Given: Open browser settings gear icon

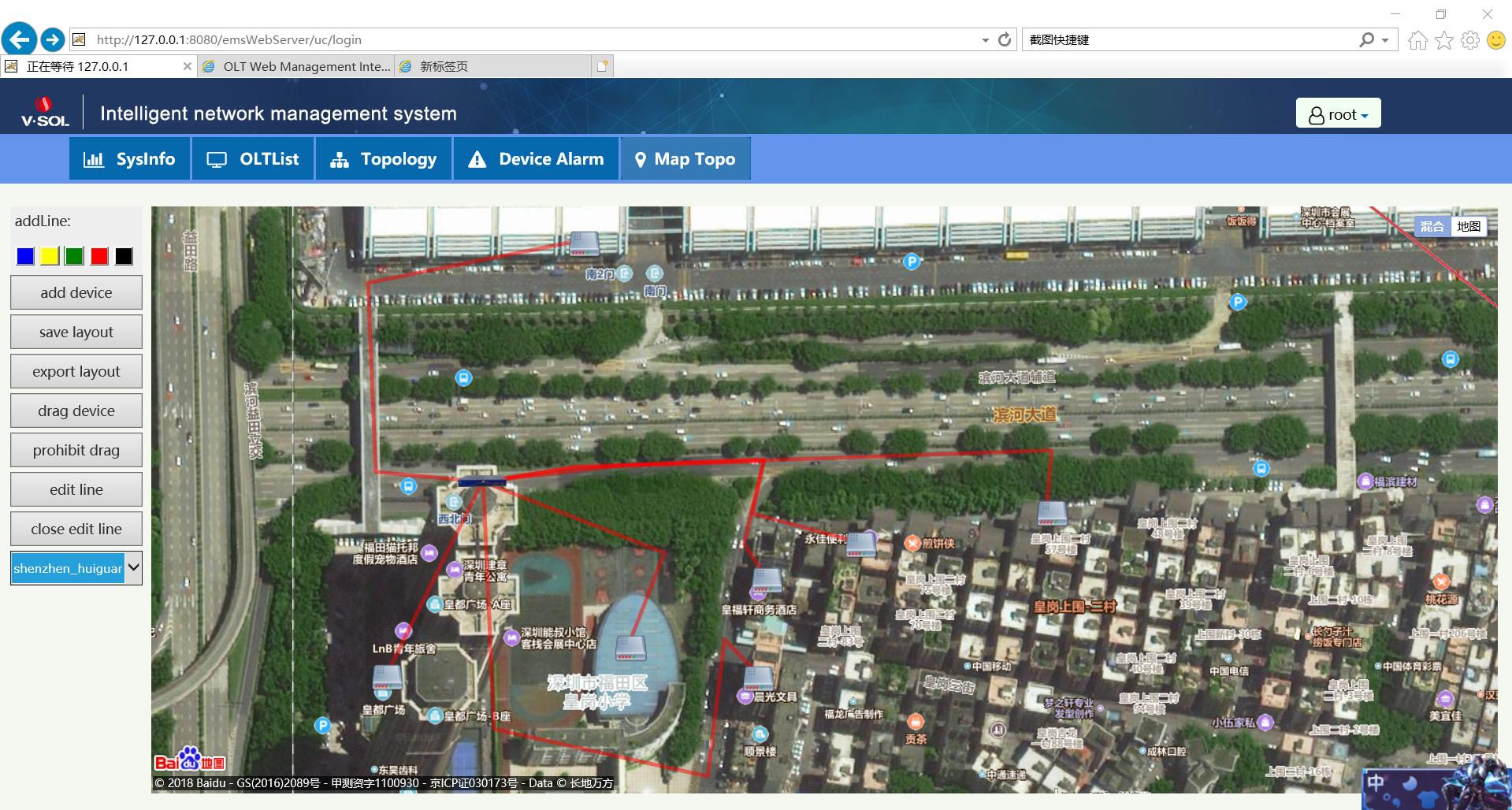Looking at the screenshot, I should (x=1469, y=40).
